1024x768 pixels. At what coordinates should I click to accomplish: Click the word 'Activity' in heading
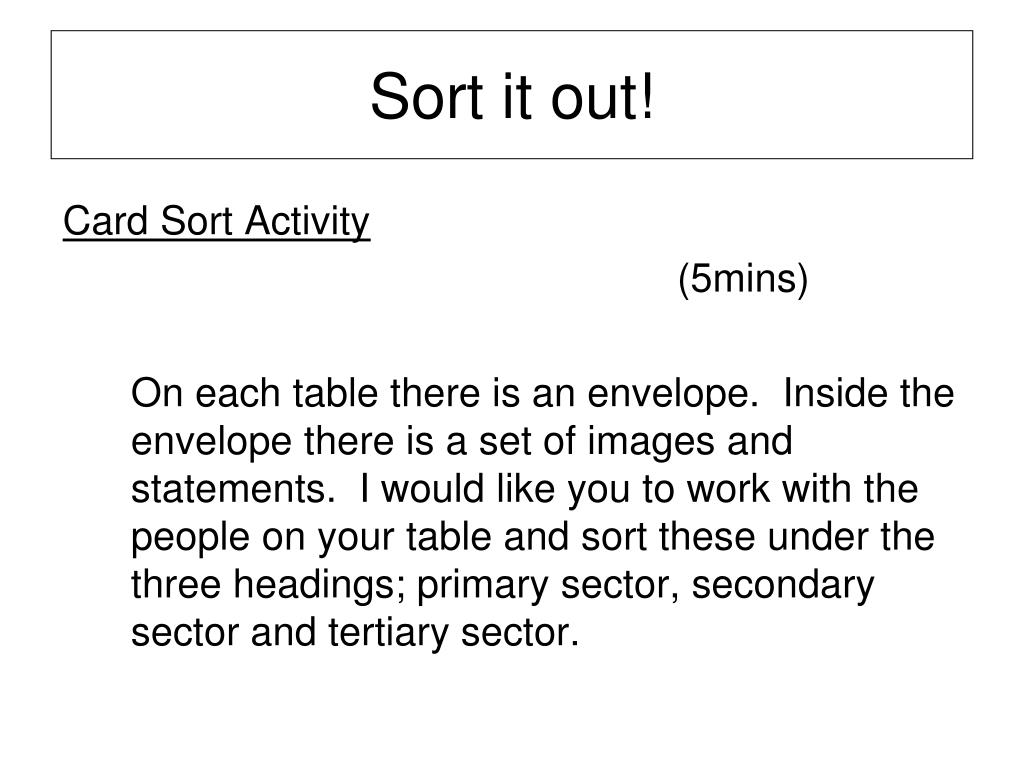click(308, 222)
